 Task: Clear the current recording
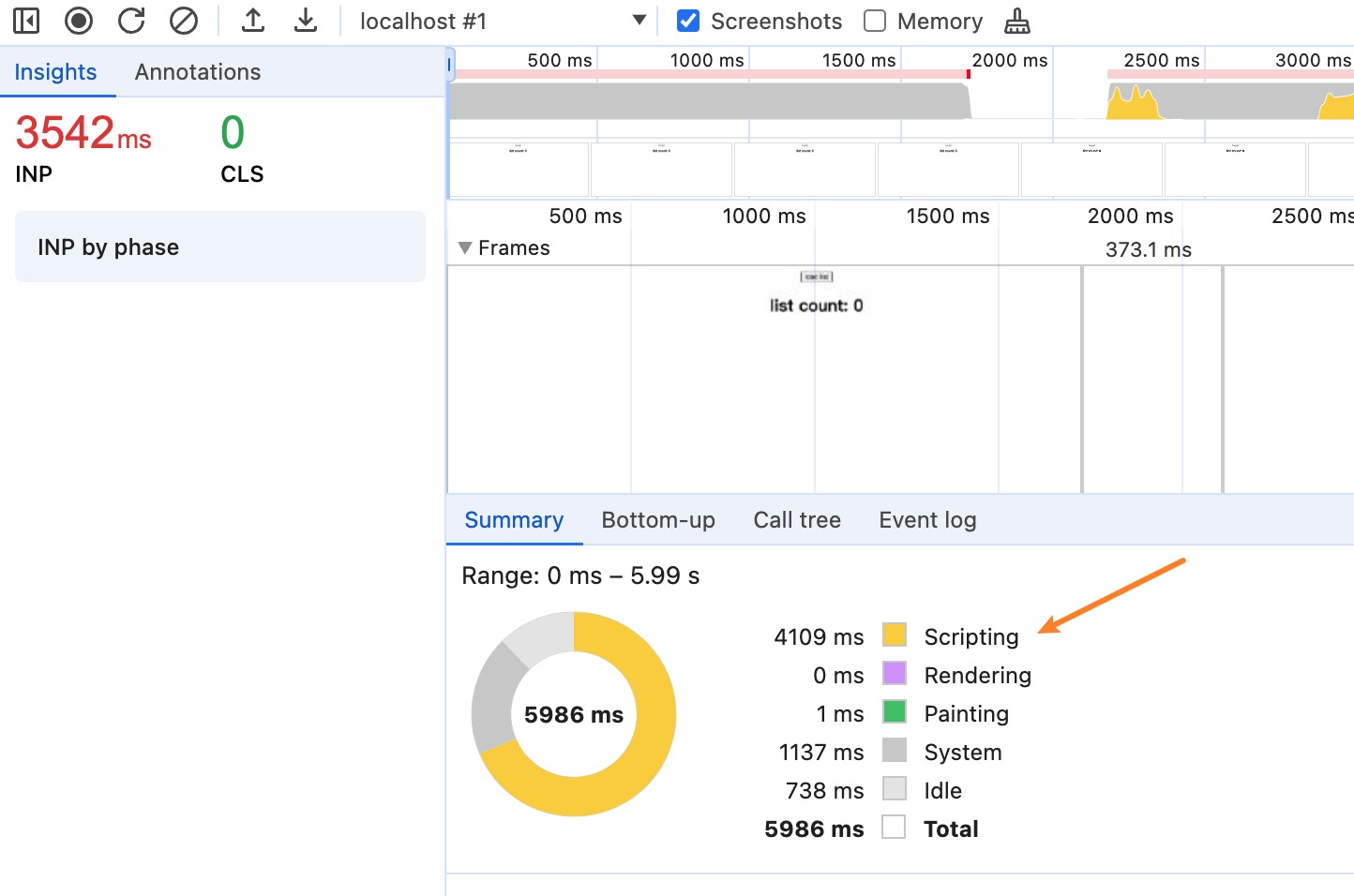point(184,21)
